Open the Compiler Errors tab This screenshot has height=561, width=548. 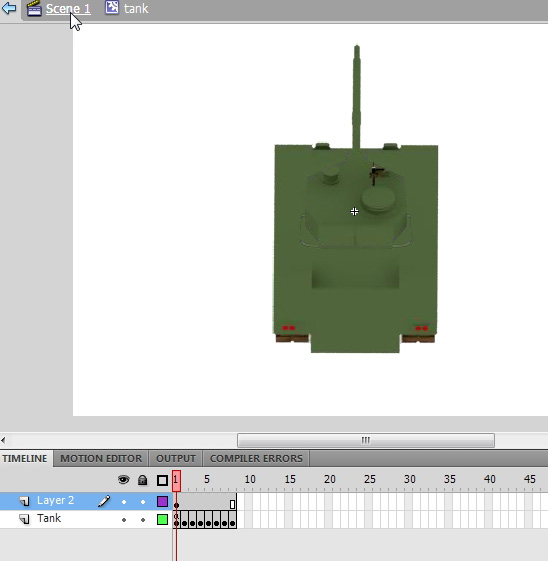coord(256,458)
